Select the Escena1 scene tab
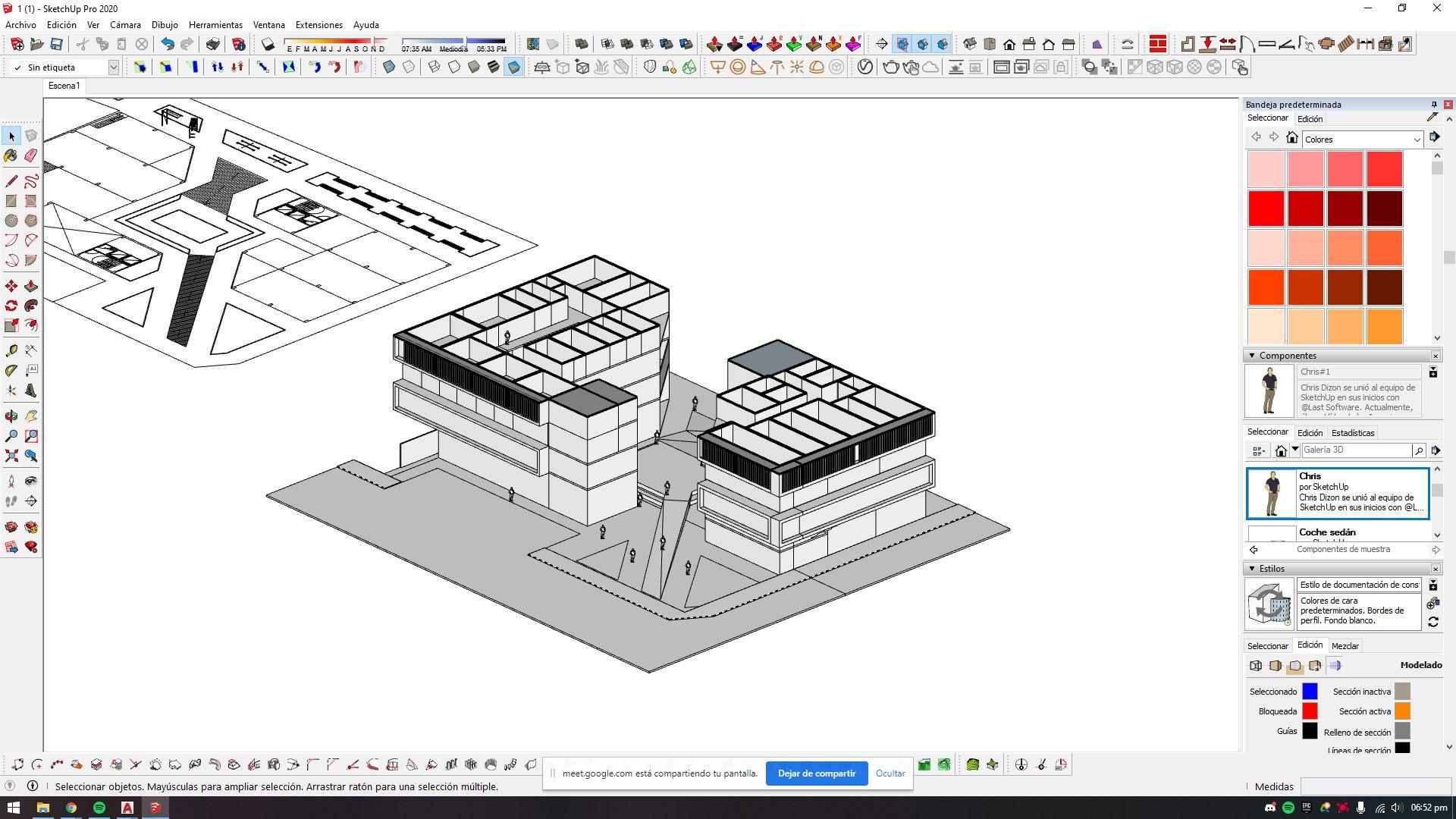This screenshot has height=819, width=1456. [64, 86]
